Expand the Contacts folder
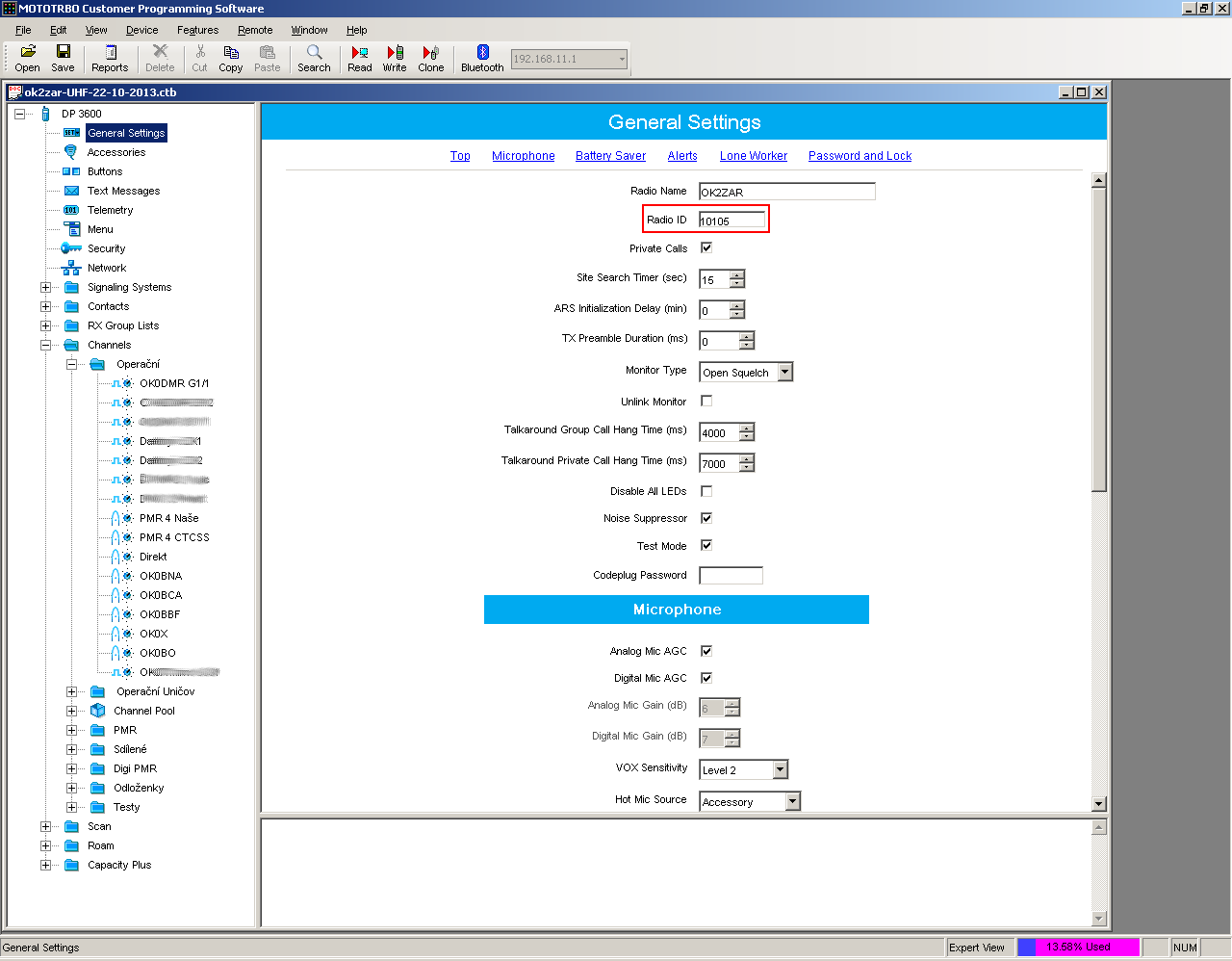Viewport: 1232px width, 961px height. (45, 306)
